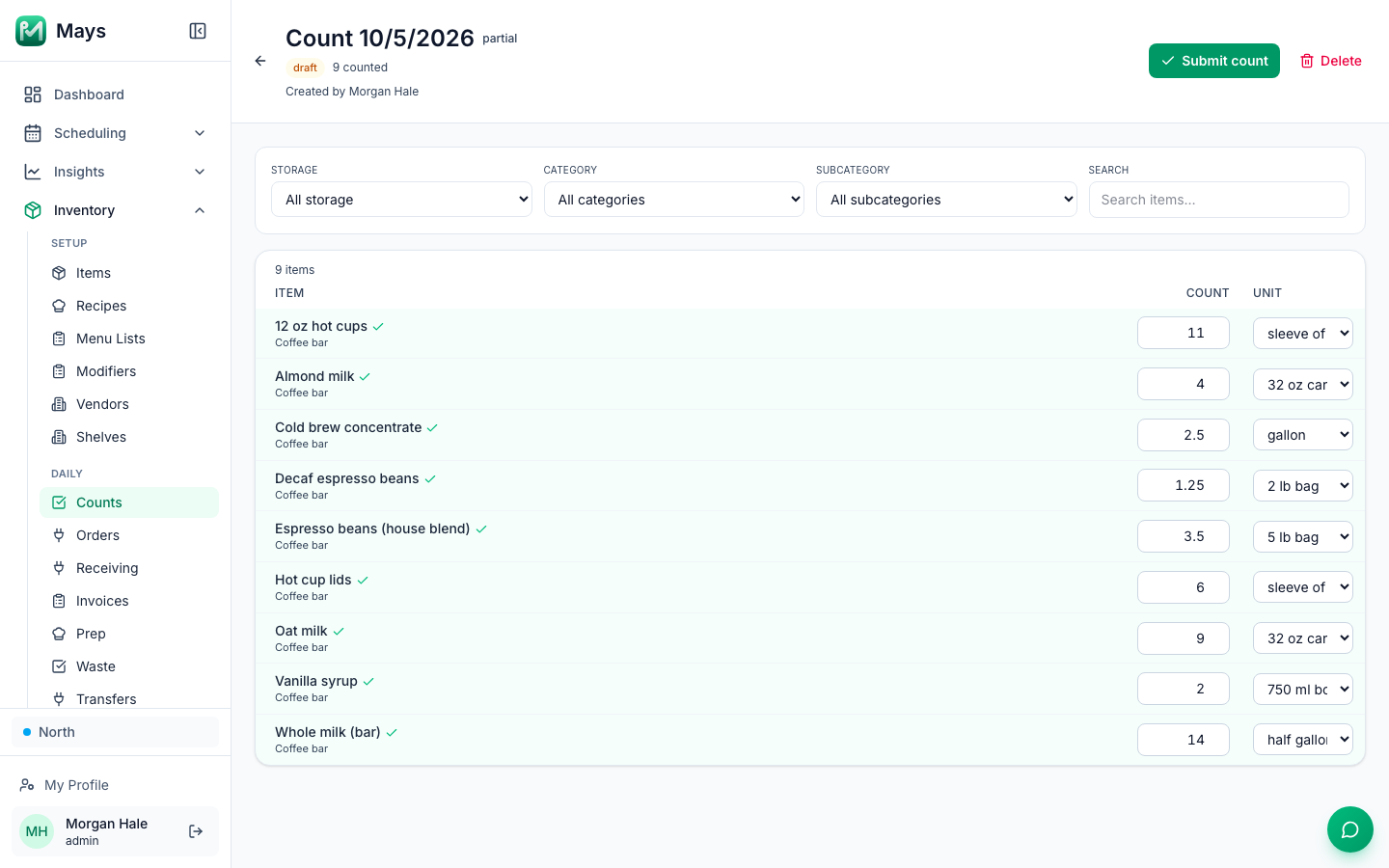This screenshot has width=1389, height=868.
Task: Click the Invoices clipboard icon
Action: [59, 601]
